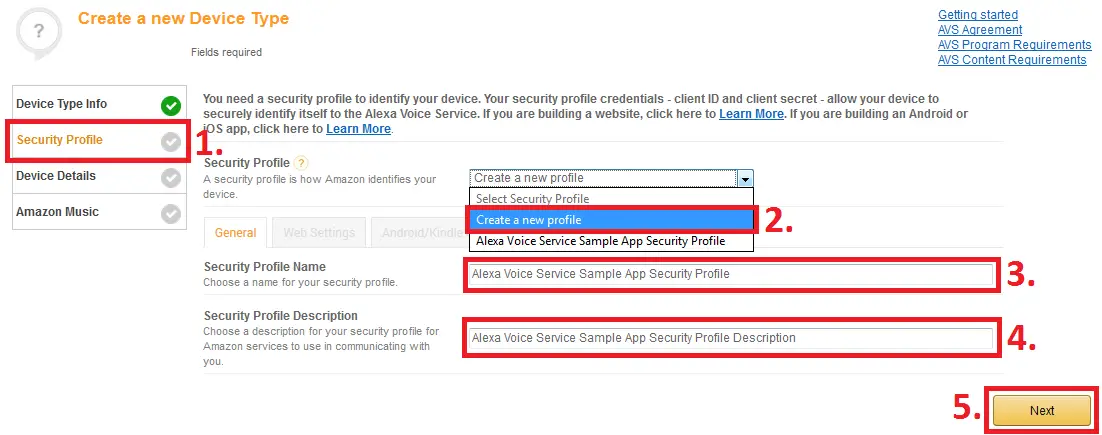Click the grey checkmark beside Amazon Music

pyautogui.click(x=170, y=214)
